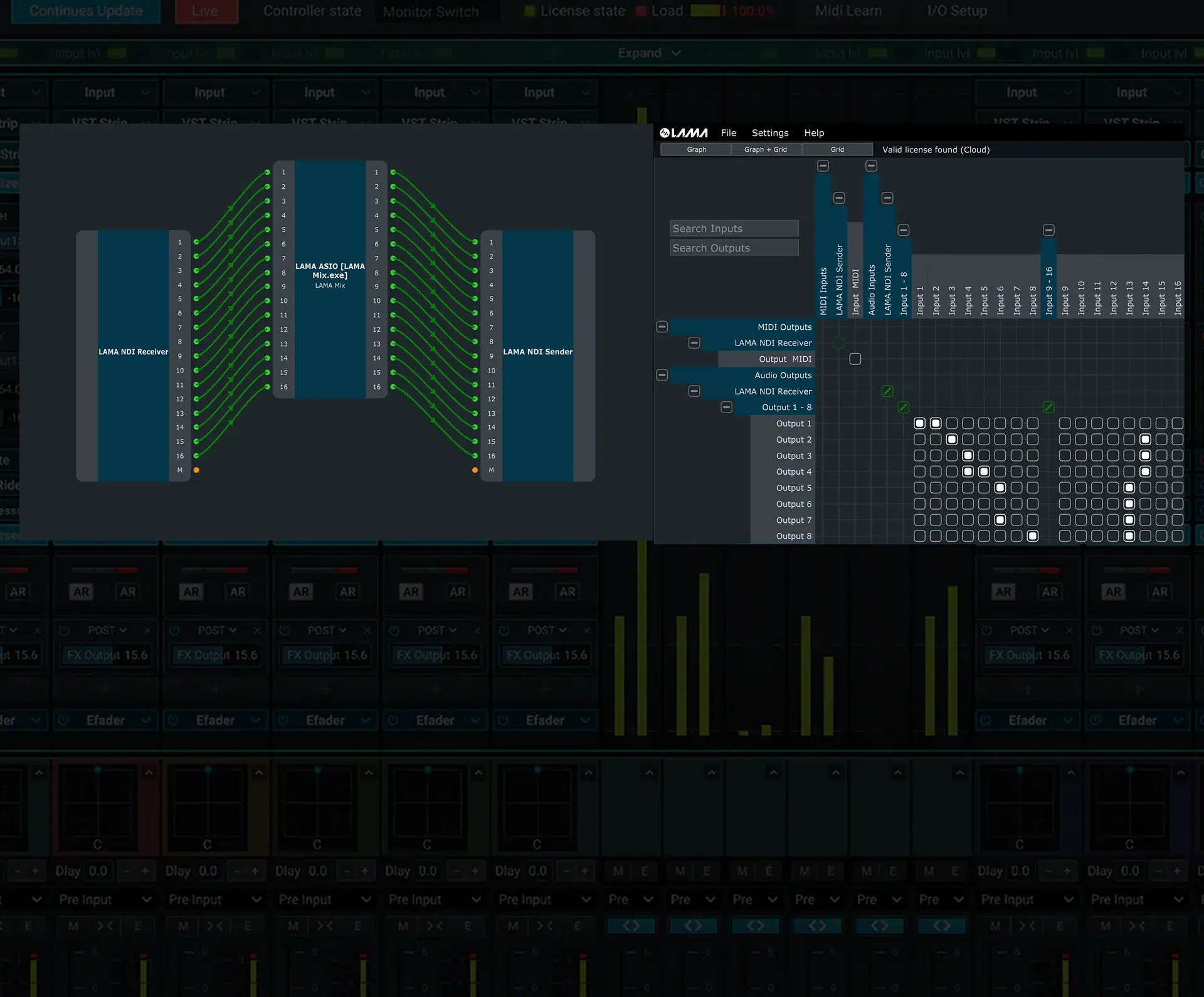Click the Live button at top left

206,11
